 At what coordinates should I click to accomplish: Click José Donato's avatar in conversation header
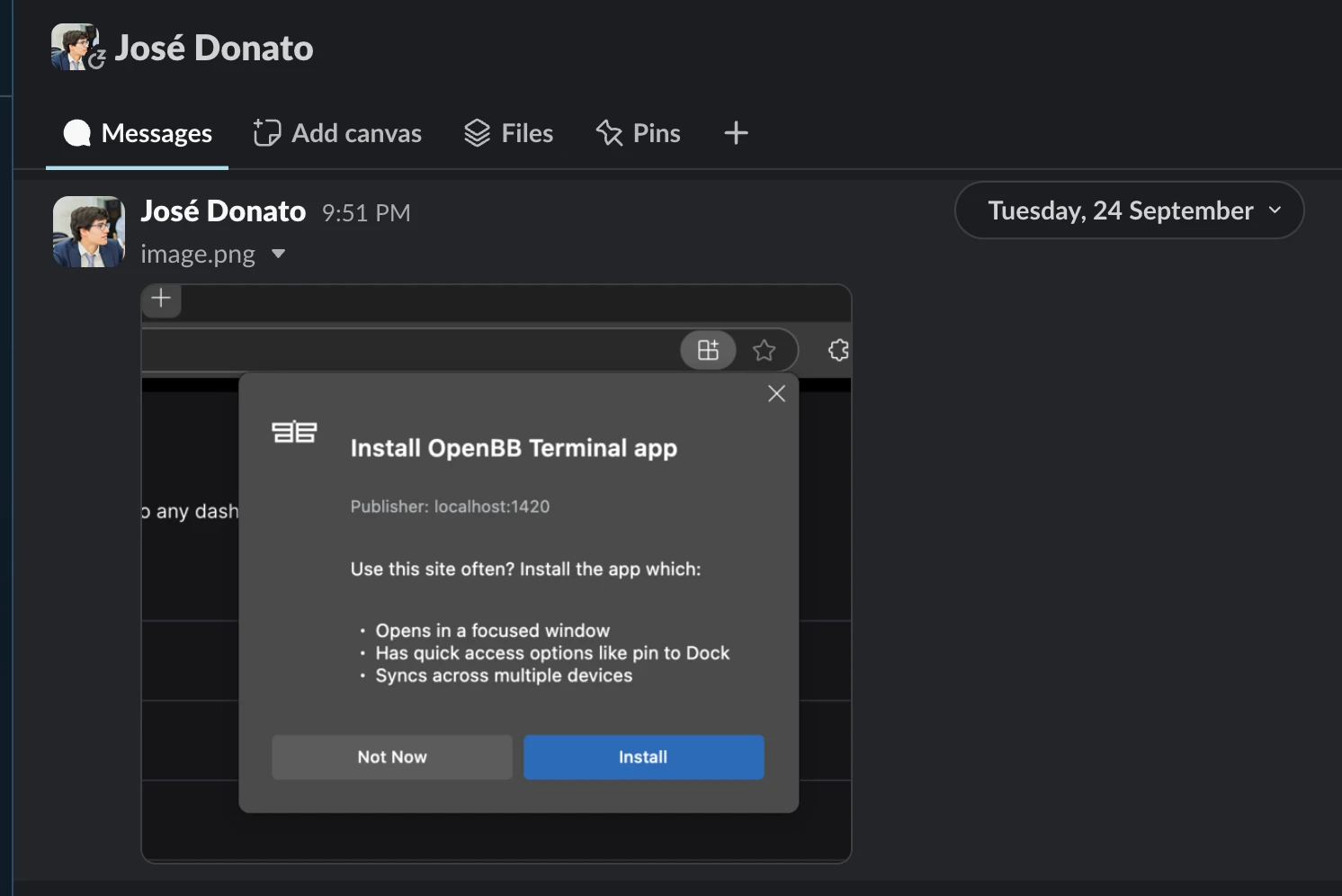[x=74, y=47]
